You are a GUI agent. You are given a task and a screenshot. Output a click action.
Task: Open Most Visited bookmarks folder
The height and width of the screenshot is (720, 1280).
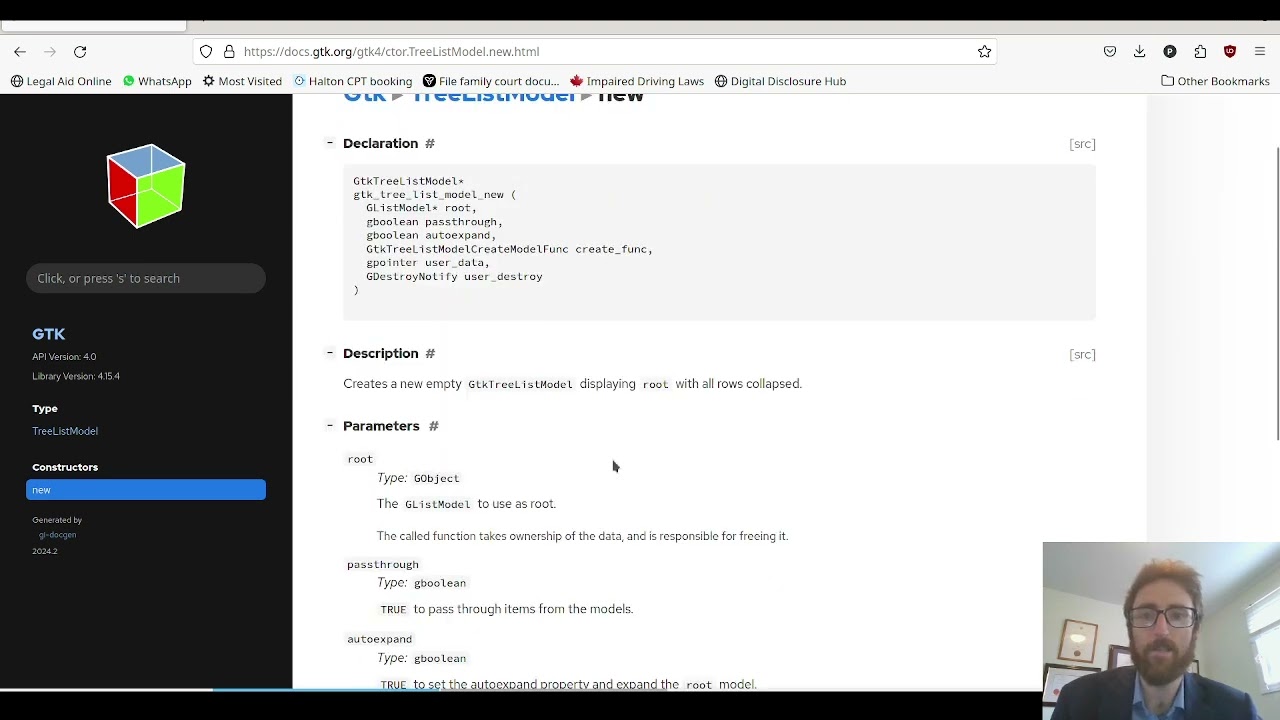pyautogui.click(x=242, y=81)
